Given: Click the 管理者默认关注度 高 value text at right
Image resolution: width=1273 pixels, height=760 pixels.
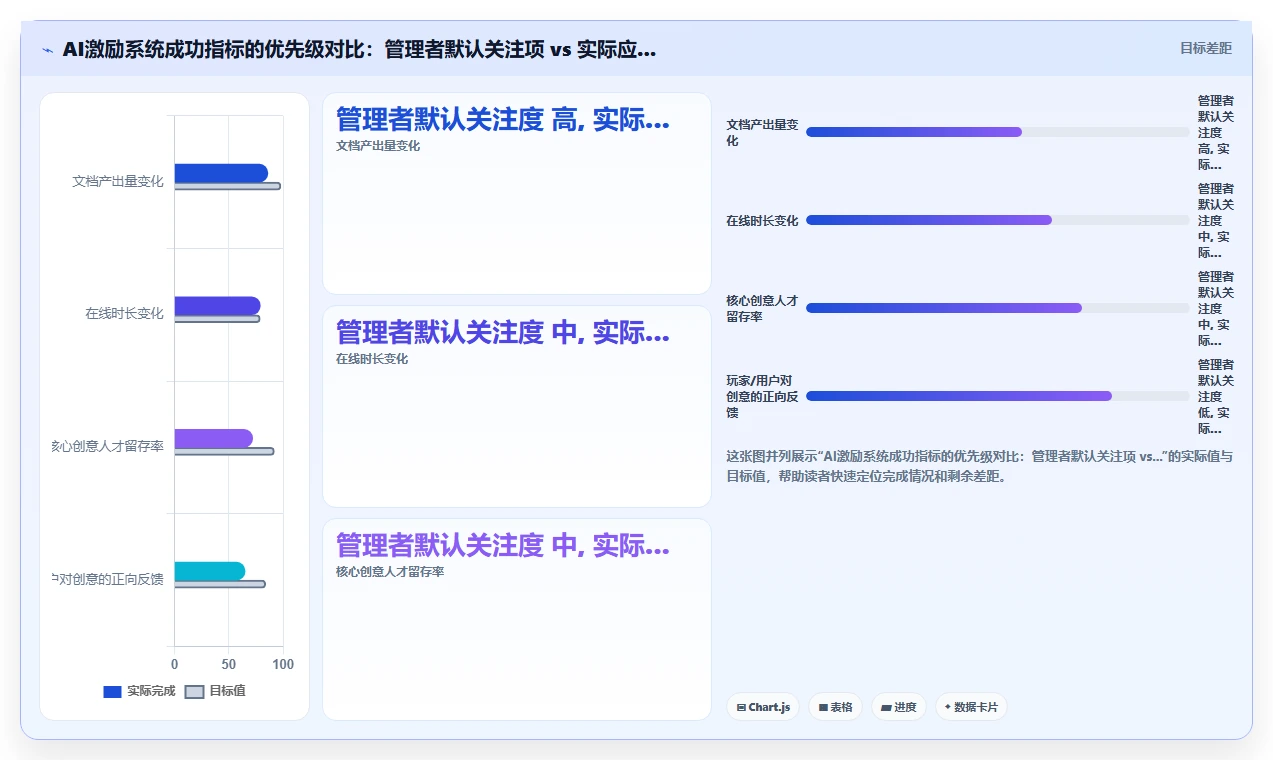Looking at the screenshot, I should pos(1216,132).
